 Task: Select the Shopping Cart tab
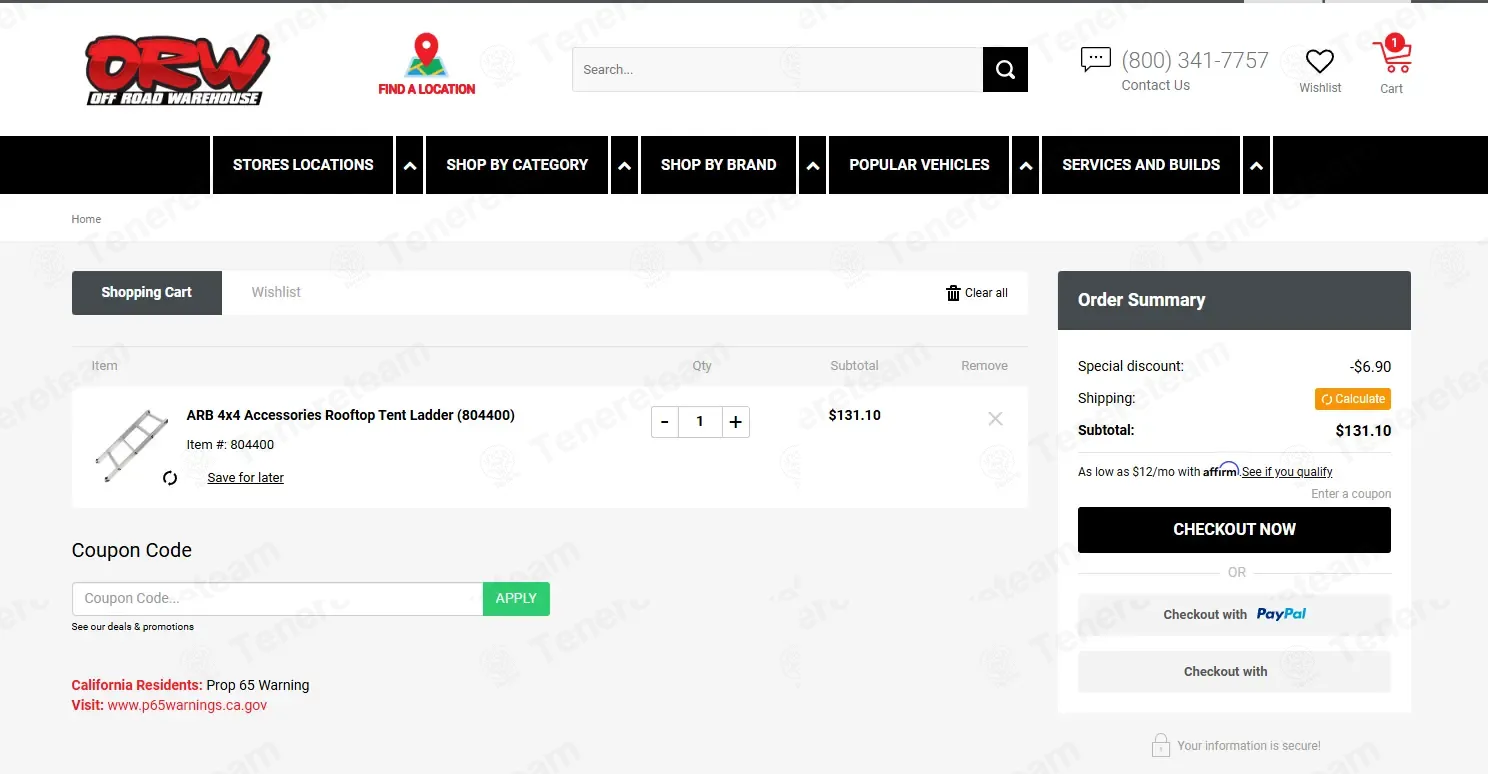pos(147,293)
